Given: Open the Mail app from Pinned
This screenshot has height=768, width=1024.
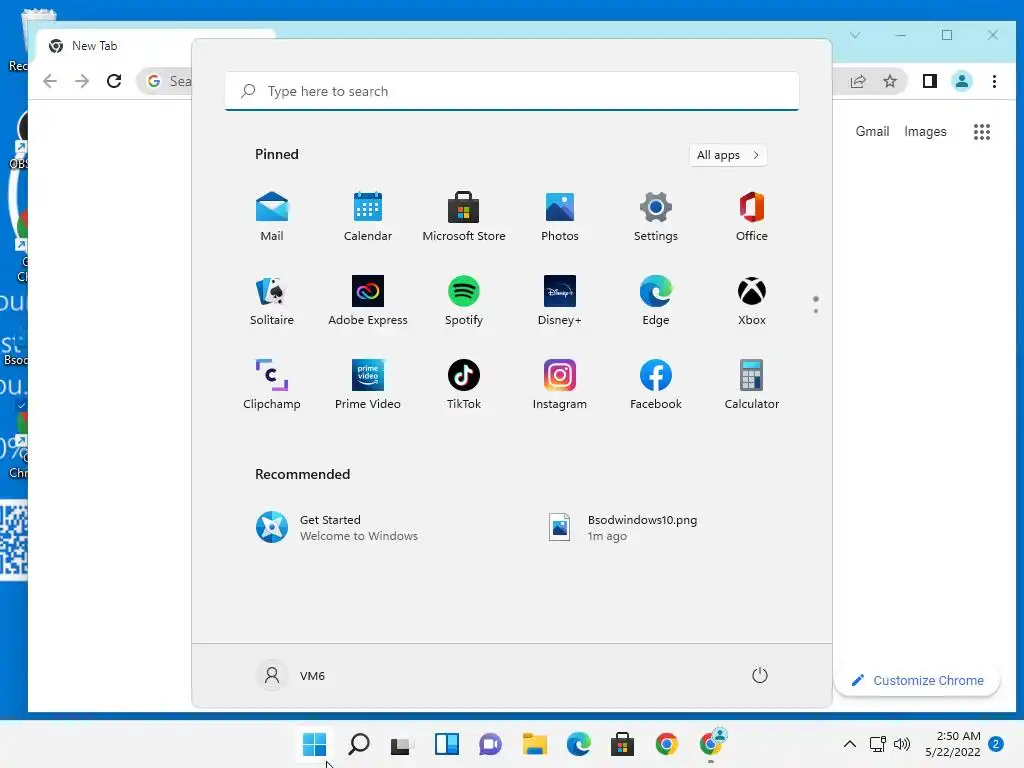Looking at the screenshot, I should click(x=272, y=217).
